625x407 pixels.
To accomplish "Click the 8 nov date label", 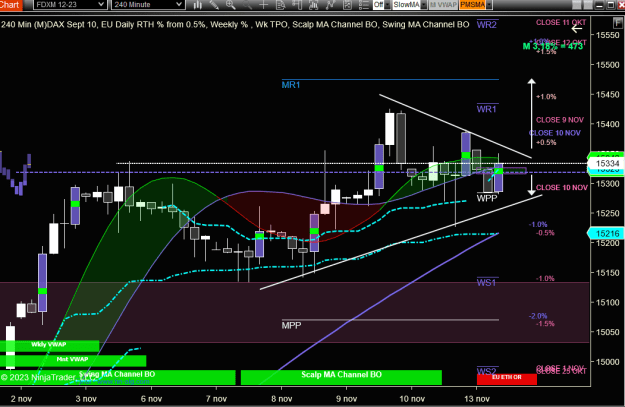I will point(282,399).
